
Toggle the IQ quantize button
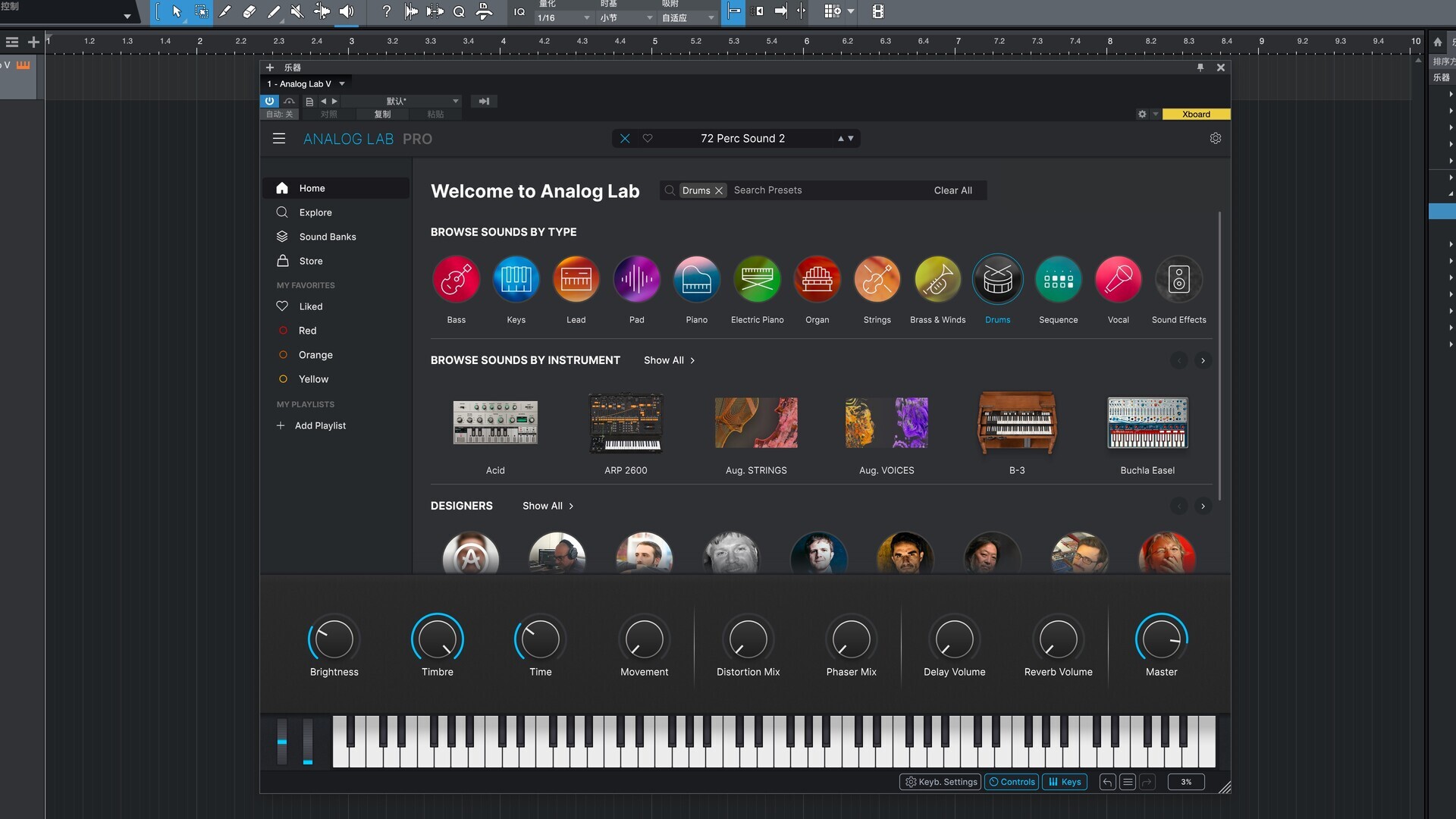[x=519, y=11]
